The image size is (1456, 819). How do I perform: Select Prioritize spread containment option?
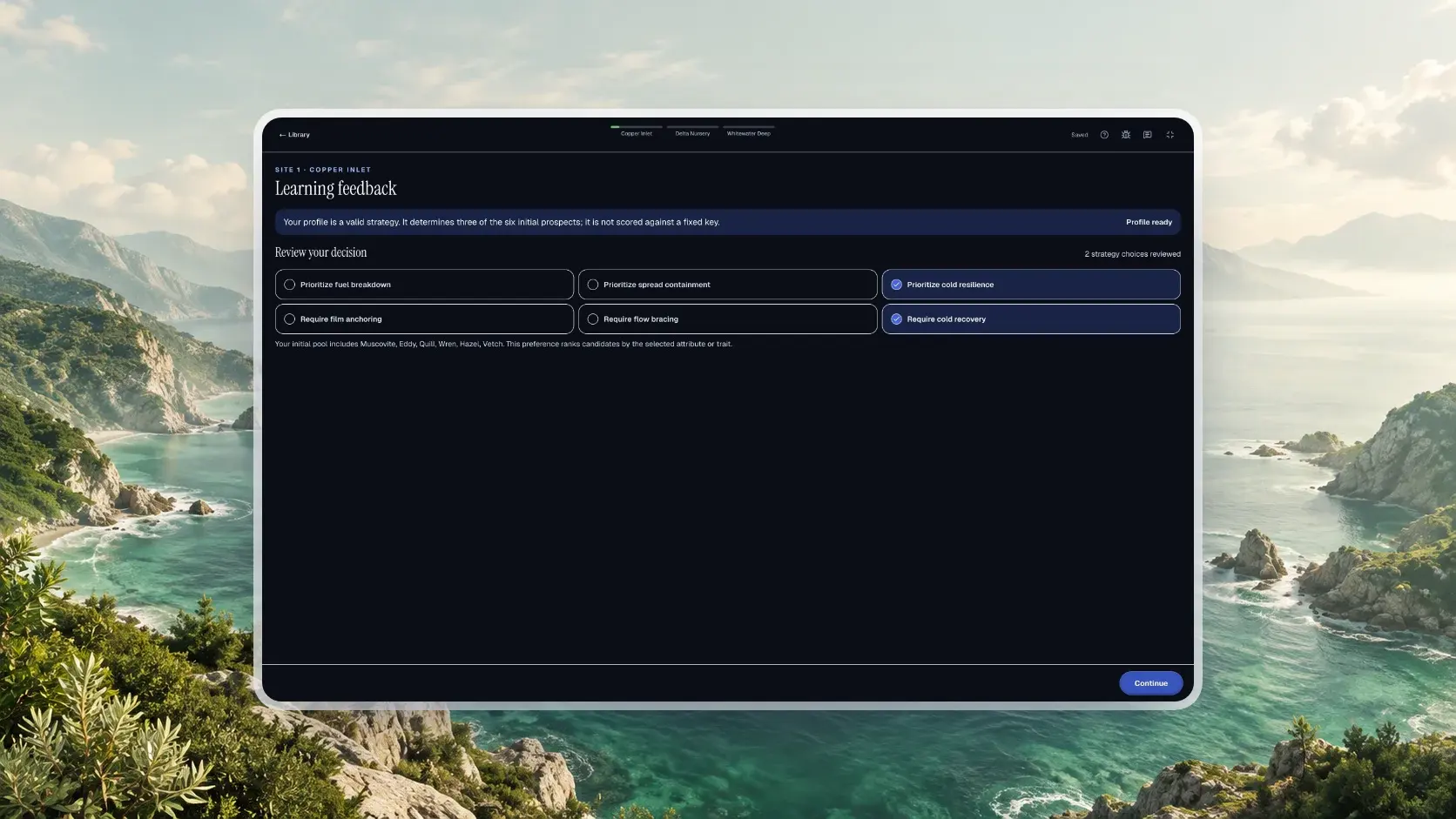coord(727,285)
